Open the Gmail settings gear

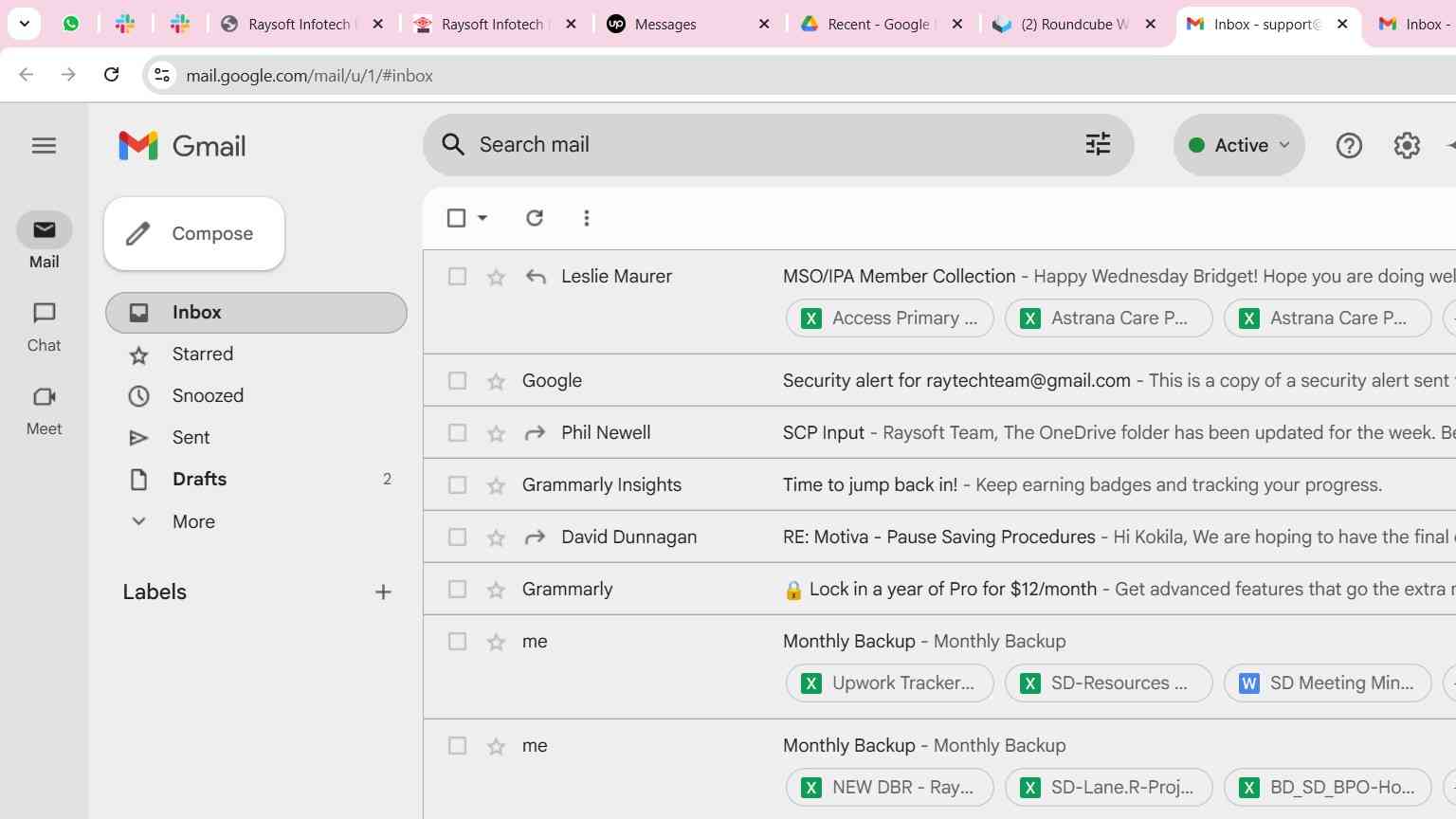tap(1407, 145)
